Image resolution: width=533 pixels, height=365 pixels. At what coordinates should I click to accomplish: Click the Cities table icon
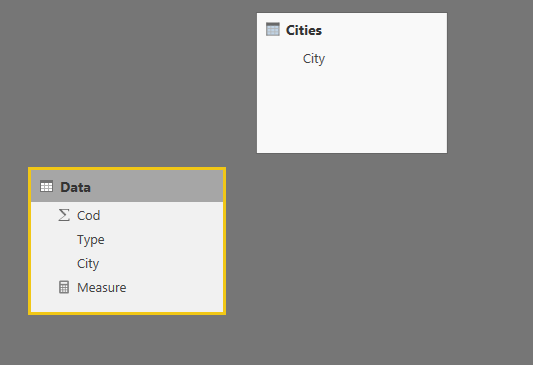click(x=273, y=30)
